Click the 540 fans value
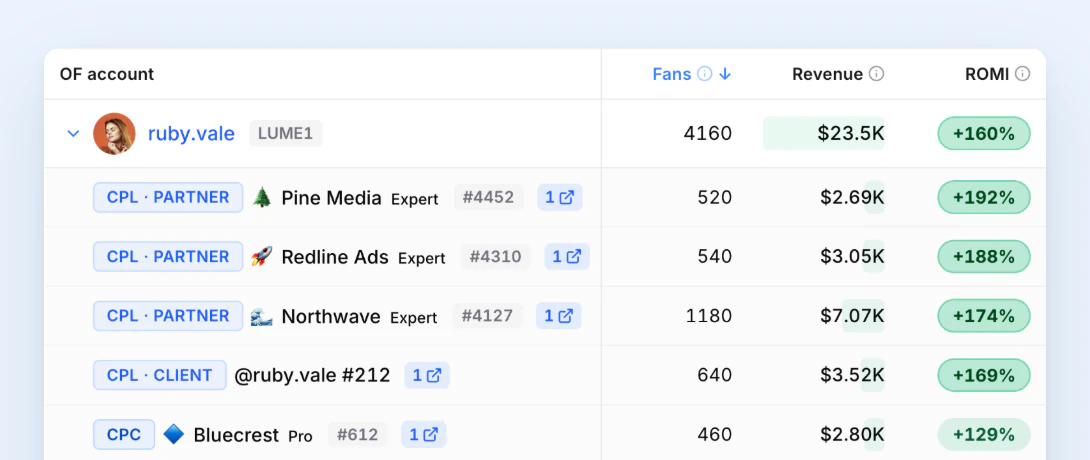This screenshot has height=460, width=1090. (715, 257)
